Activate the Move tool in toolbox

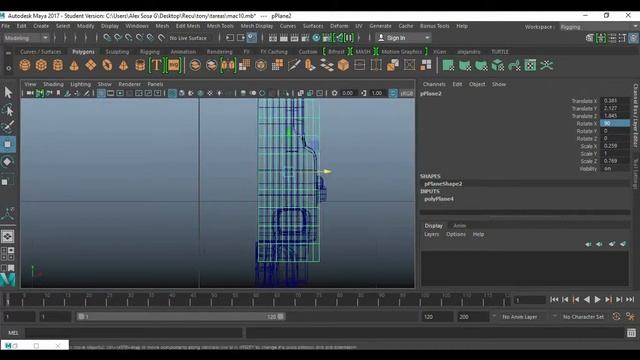(8, 144)
